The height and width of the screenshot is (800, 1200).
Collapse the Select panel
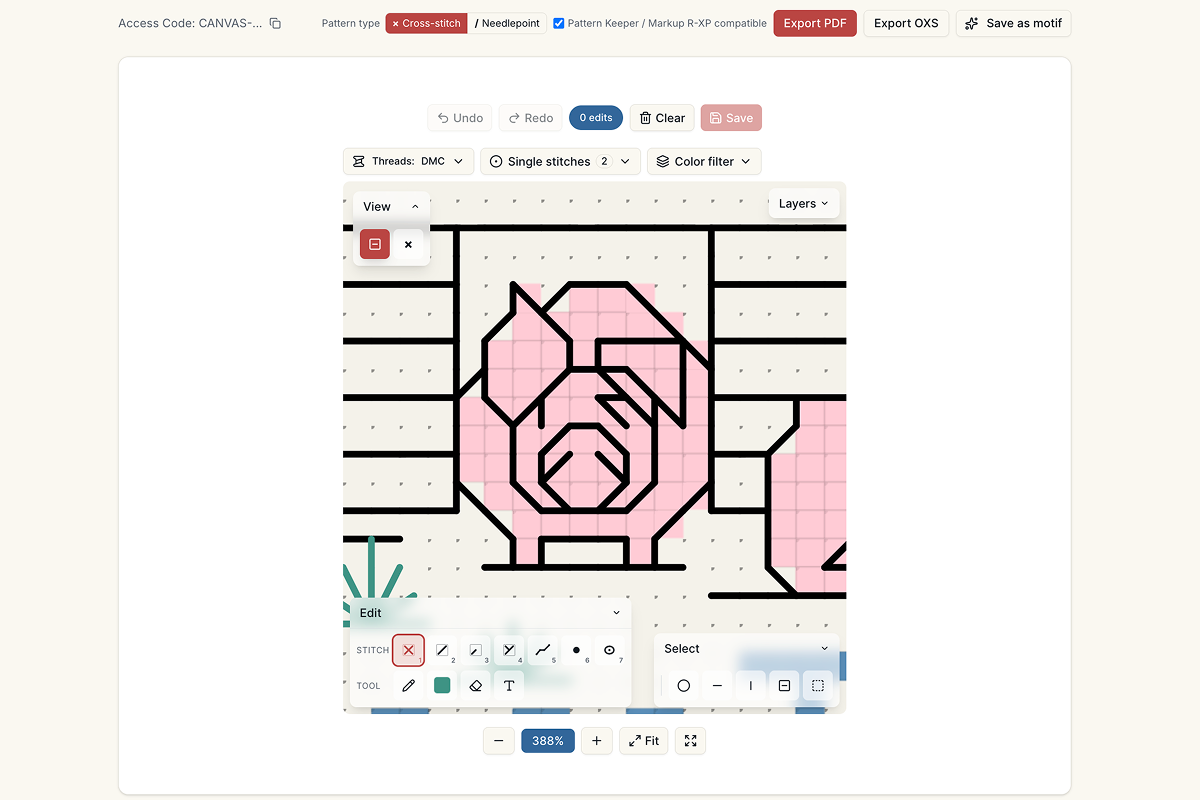(825, 649)
